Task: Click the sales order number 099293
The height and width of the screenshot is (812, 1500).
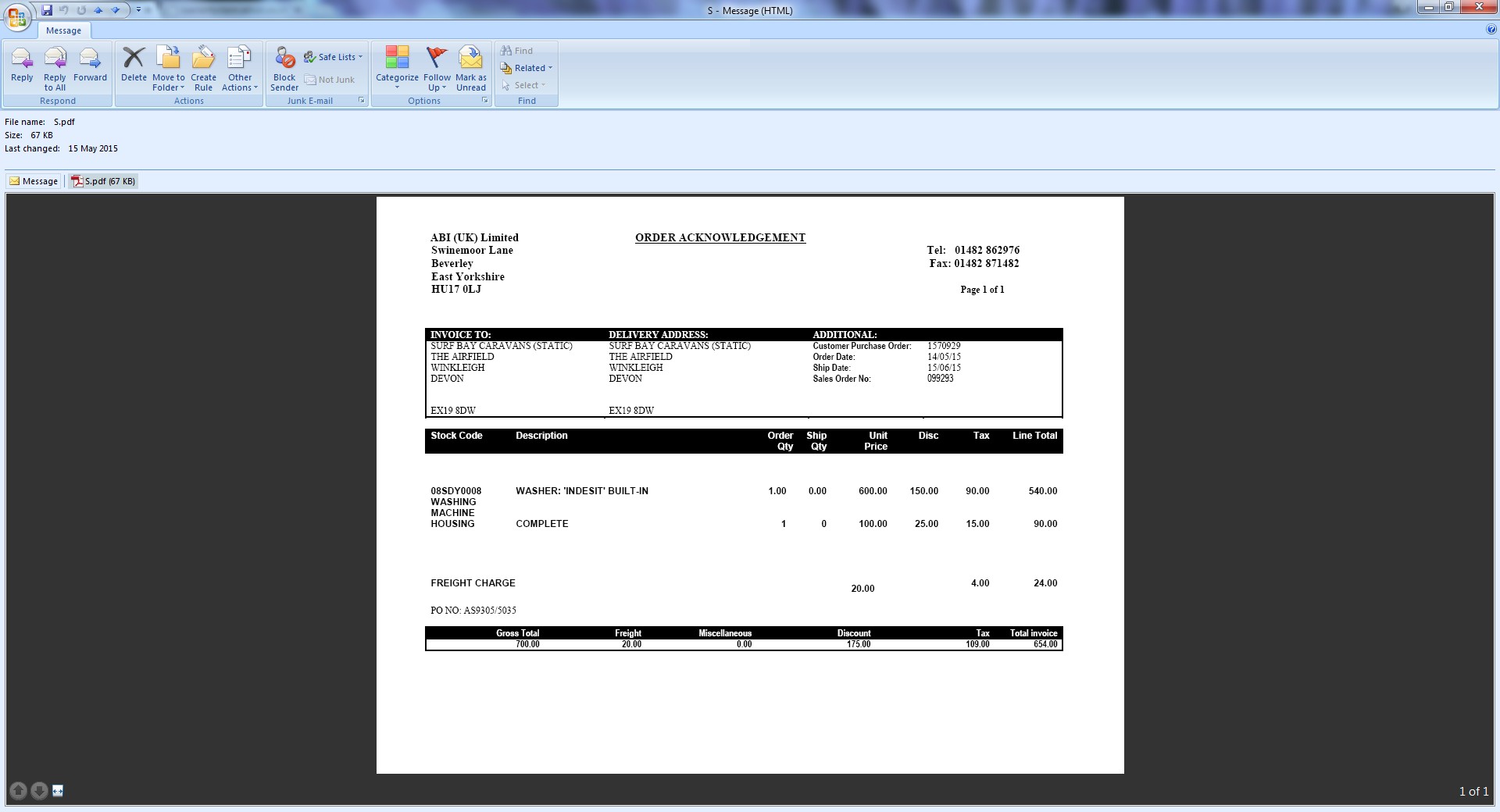Action: click(x=941, y=379)
